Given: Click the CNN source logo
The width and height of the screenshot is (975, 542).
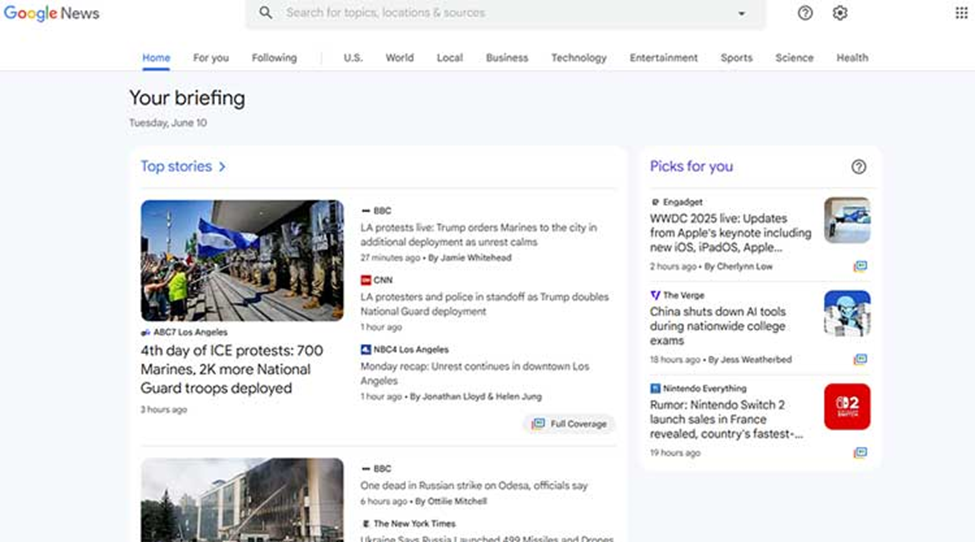Looking at the screenshot, I should click(366, 280).
